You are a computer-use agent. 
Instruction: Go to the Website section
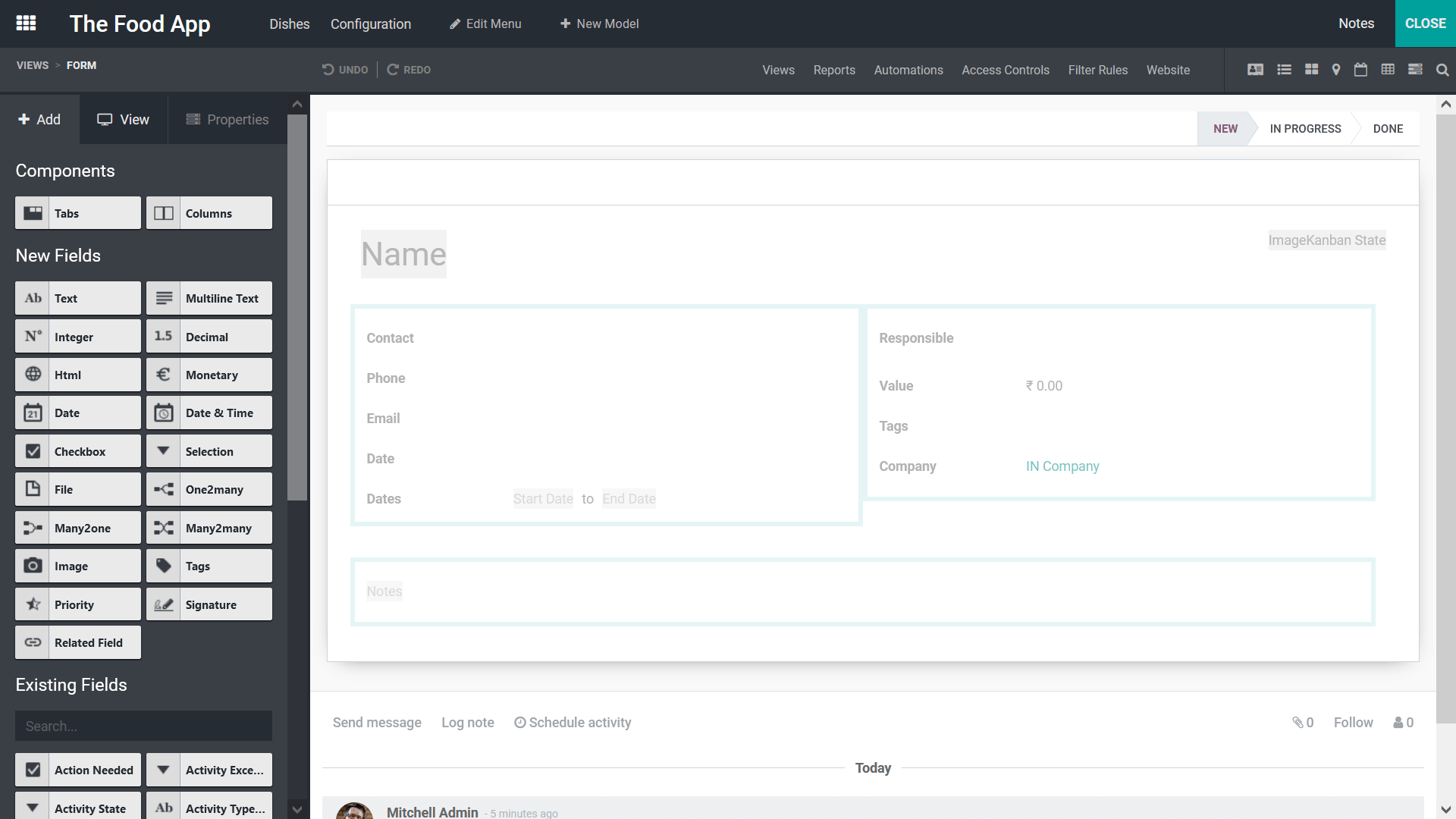[1168, 70]
